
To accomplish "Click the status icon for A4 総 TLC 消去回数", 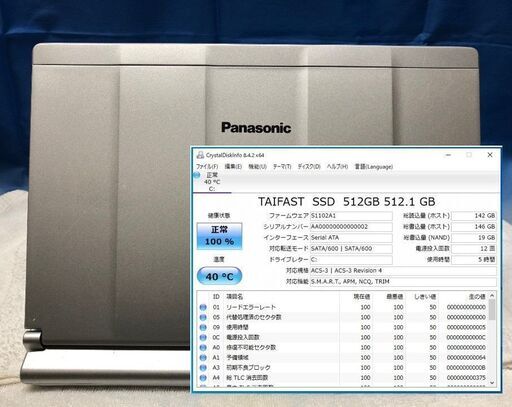I will pos(203,378).
